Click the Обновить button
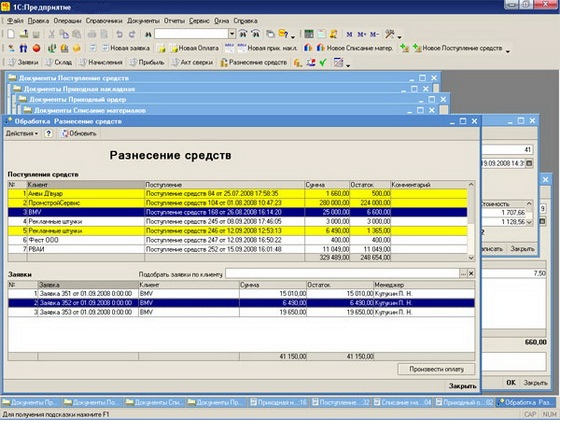Viewport: 561px width, 422px height. point(79,134)
